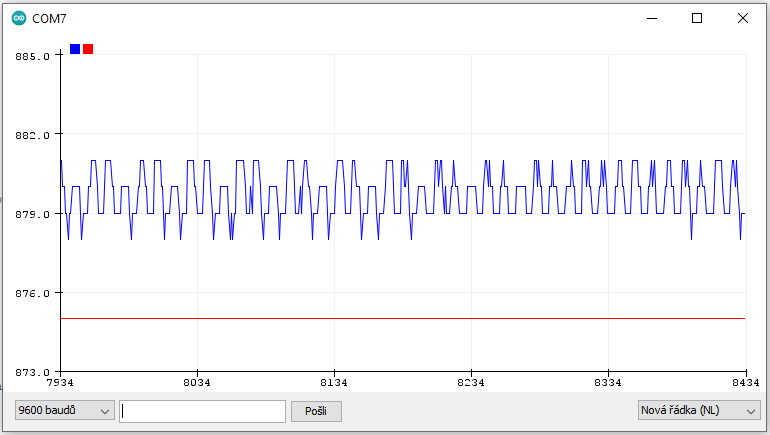Viewport: 770px width, 435px height.
Task: Click the 8134 x-axis tick label
Action: click(x=334, y=383)
